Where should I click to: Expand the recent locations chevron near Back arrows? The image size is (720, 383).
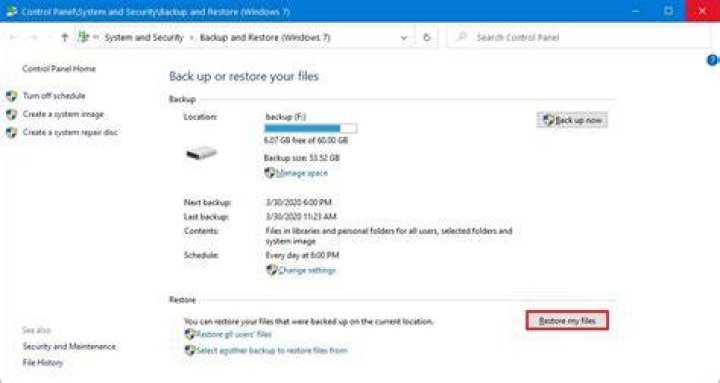[50, 38]
